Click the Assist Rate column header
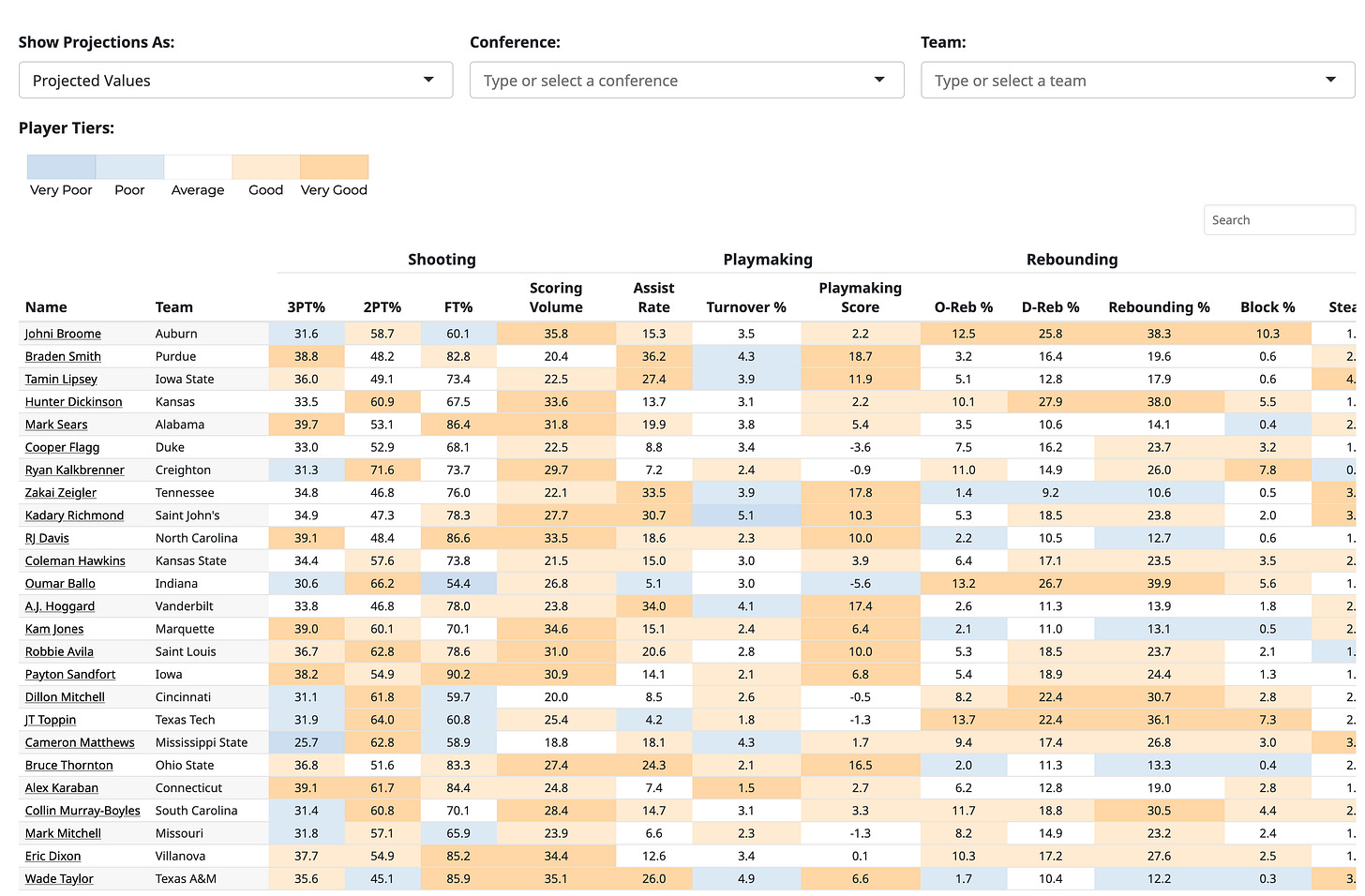The width and height of the screenshot is (1365, 896). click(x=653, y=297)
